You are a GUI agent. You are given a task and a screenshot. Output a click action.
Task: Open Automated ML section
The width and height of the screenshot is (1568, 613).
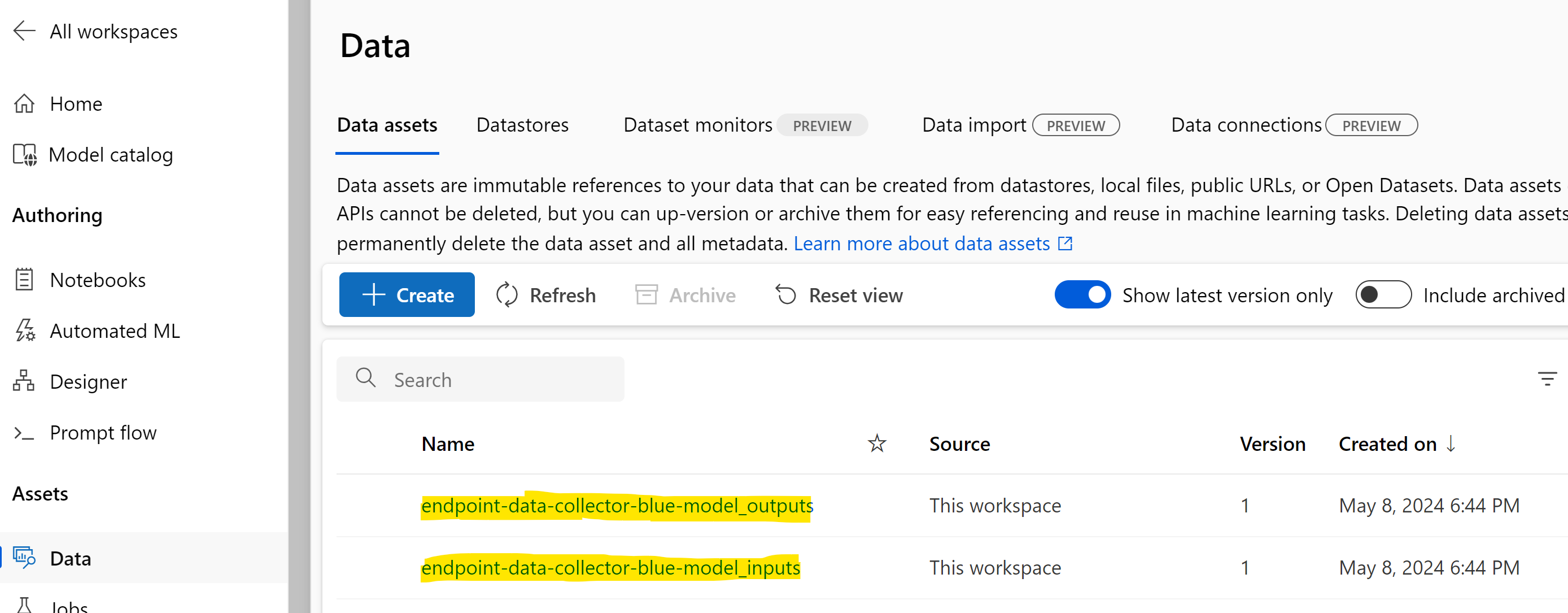(115, 331)
